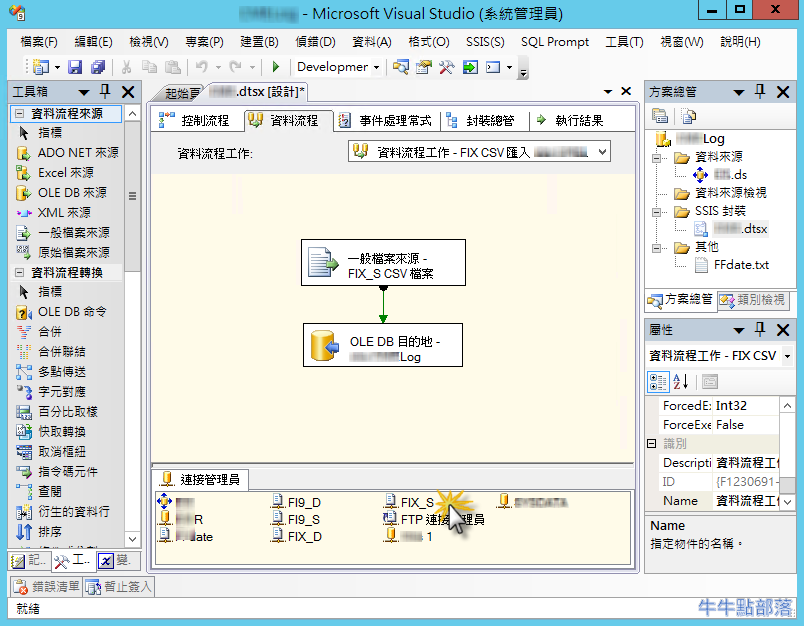The image size is (804, 626).
Task: Open the SSIS(S) menu
Action: click(x=485, y=42)
